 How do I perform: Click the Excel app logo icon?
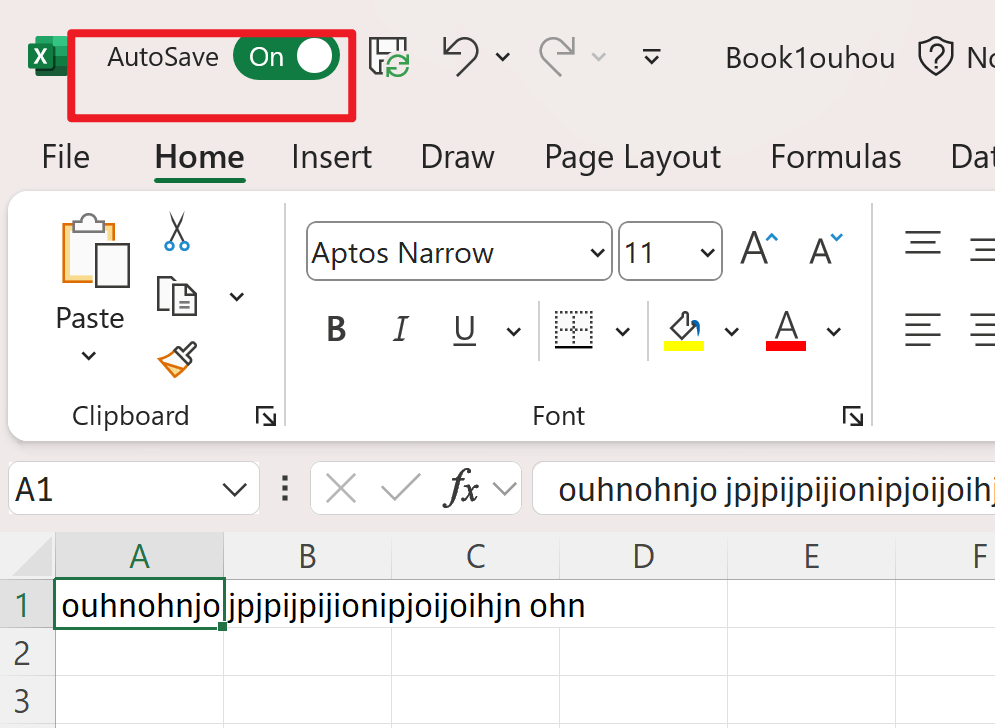pos(47,56)
